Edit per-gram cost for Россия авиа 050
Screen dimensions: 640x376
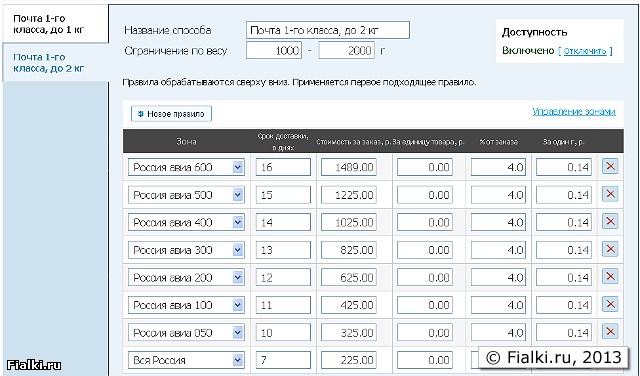pos(564,333)
